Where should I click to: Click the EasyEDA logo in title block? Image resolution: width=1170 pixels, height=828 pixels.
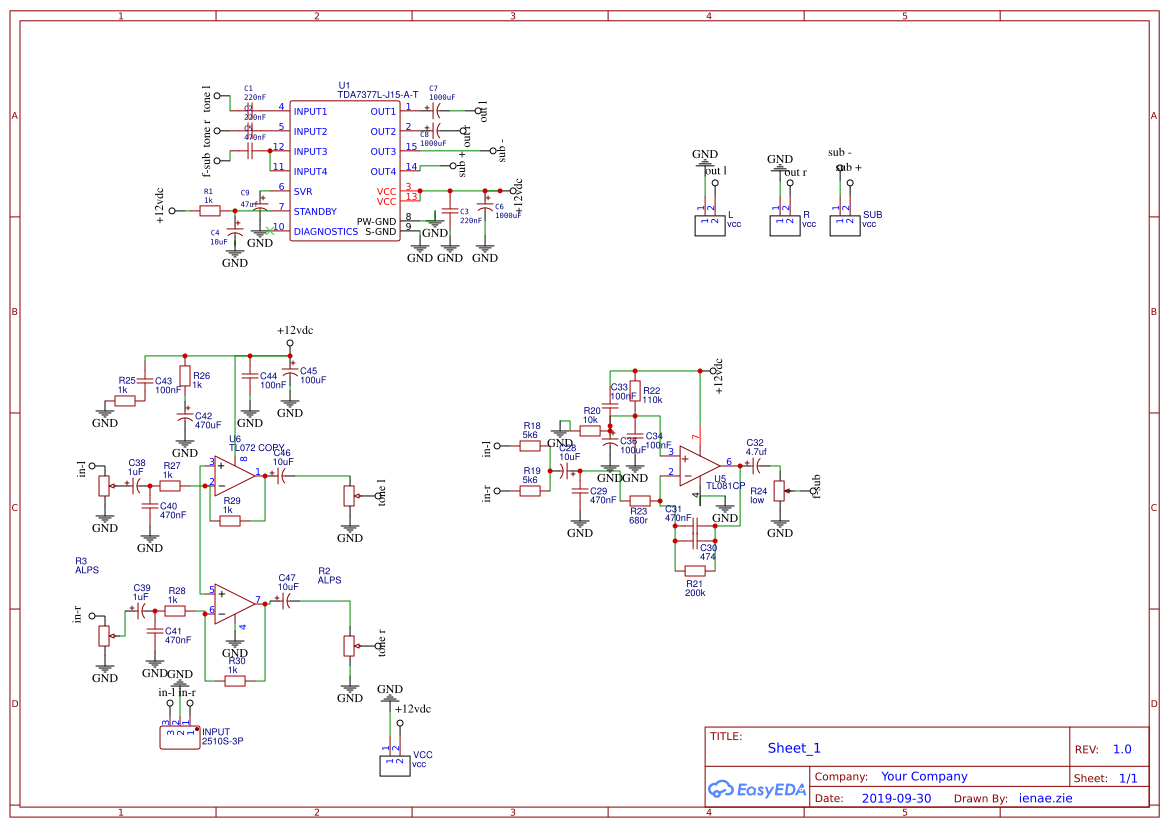tap(757, 789)
